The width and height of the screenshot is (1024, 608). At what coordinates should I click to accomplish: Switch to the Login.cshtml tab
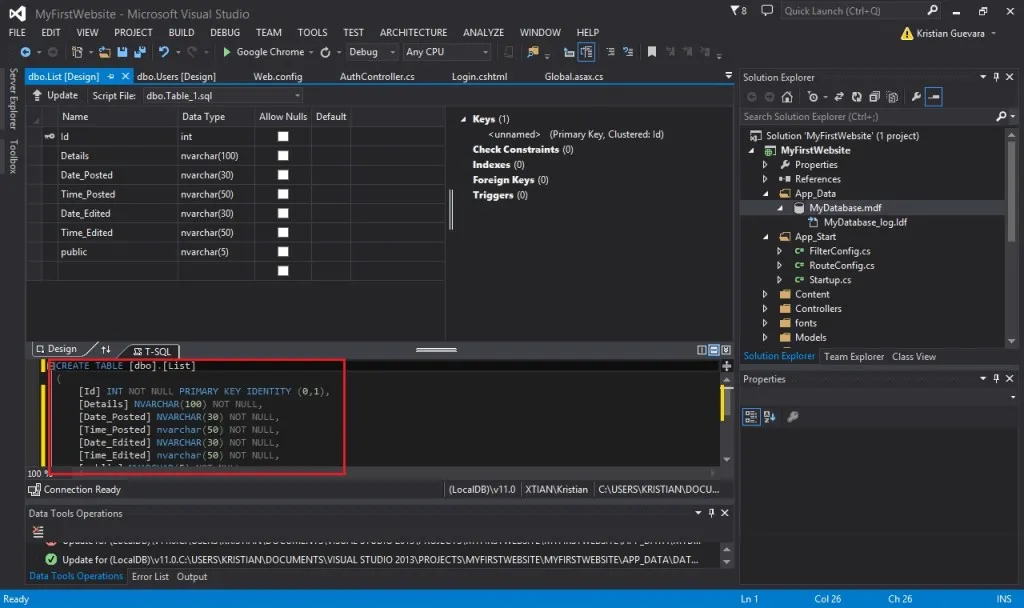tap(479, 76)
